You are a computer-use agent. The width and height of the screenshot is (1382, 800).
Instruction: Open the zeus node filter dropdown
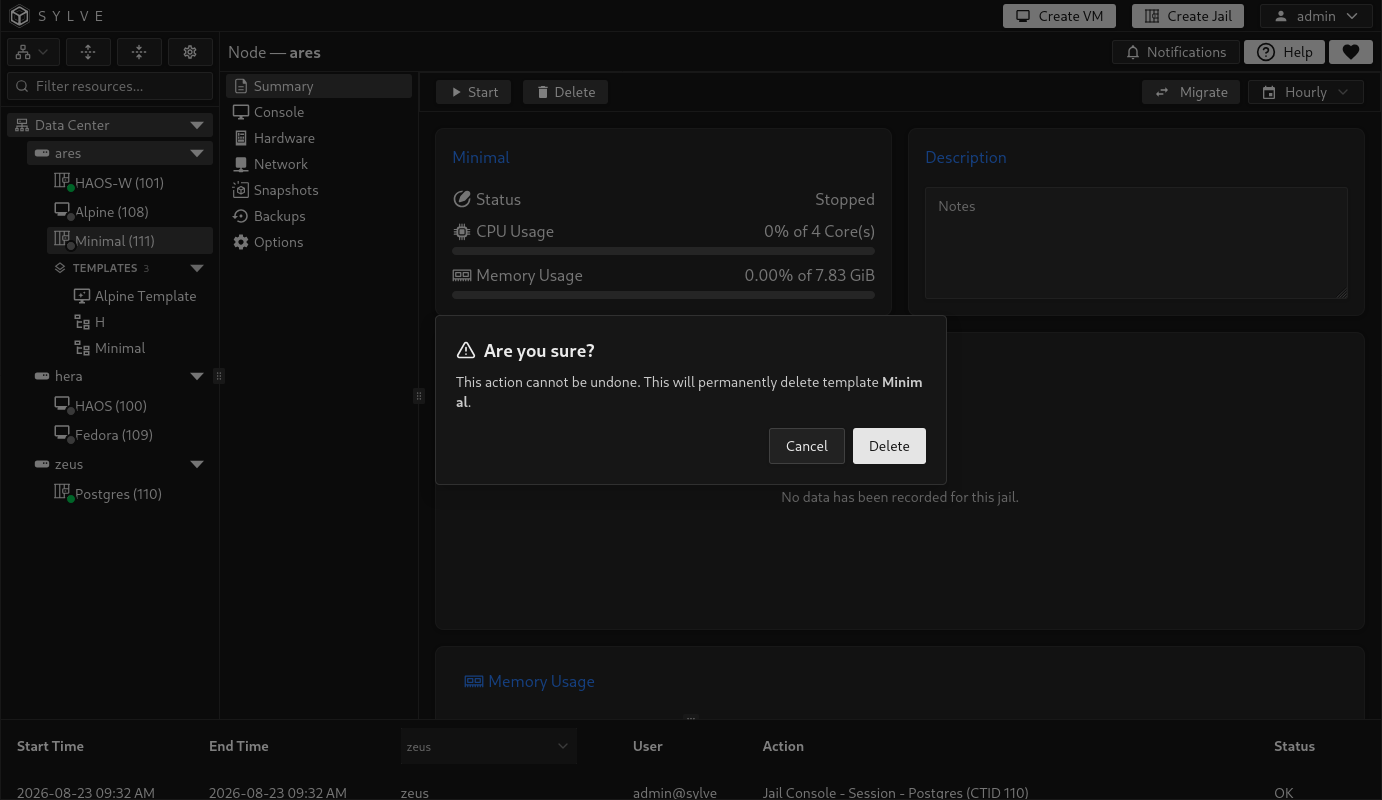click(x=489, y=746)
